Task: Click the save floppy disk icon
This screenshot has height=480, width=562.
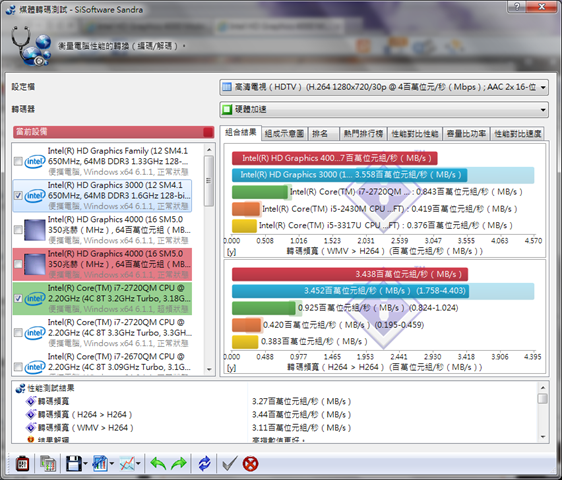Action: point(74,464)
